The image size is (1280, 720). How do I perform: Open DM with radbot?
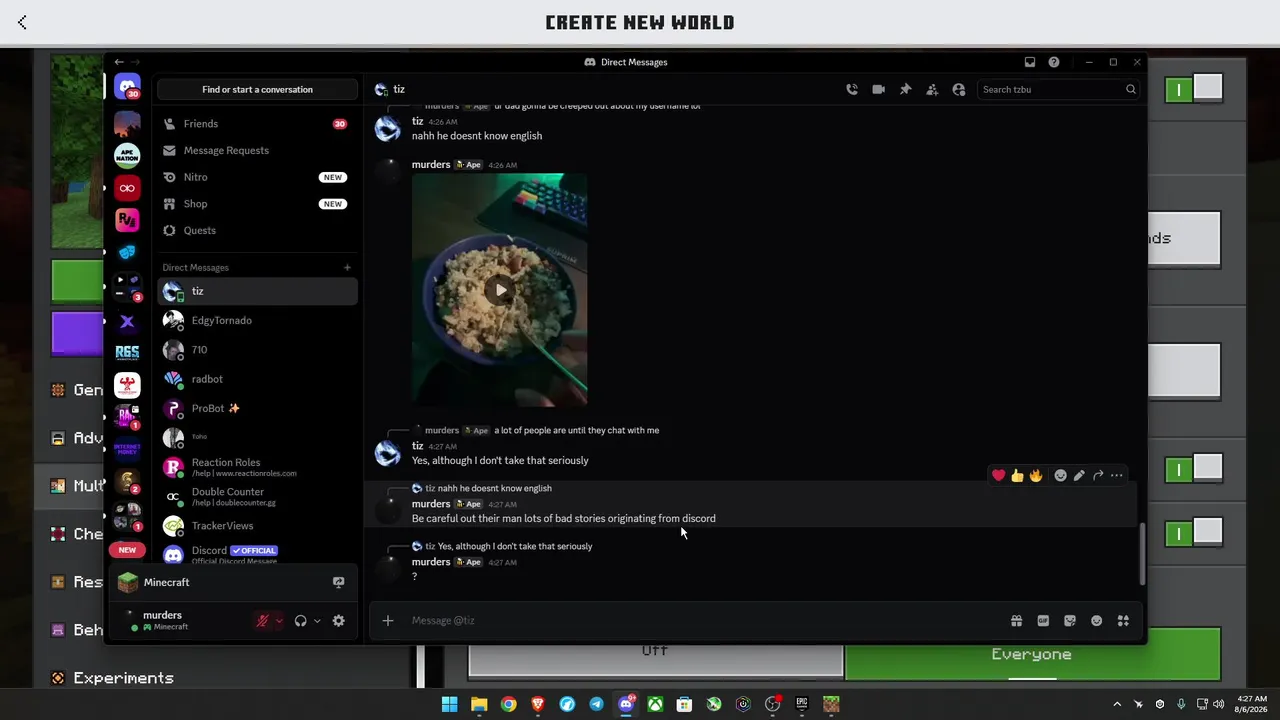[x=257, y=379]
